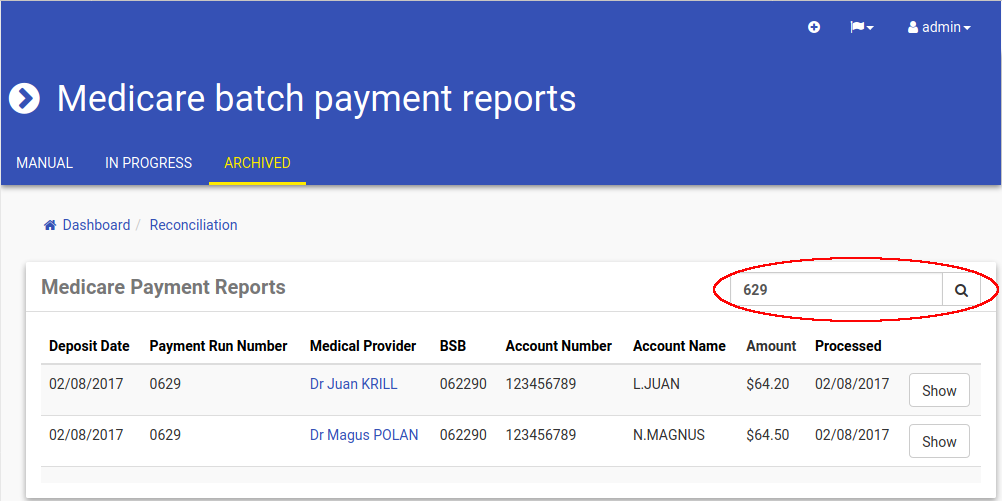Select the $64.20 amount cell
Image resolution: width=1002 pixels, height=501 pixels.
pos(767,384)
